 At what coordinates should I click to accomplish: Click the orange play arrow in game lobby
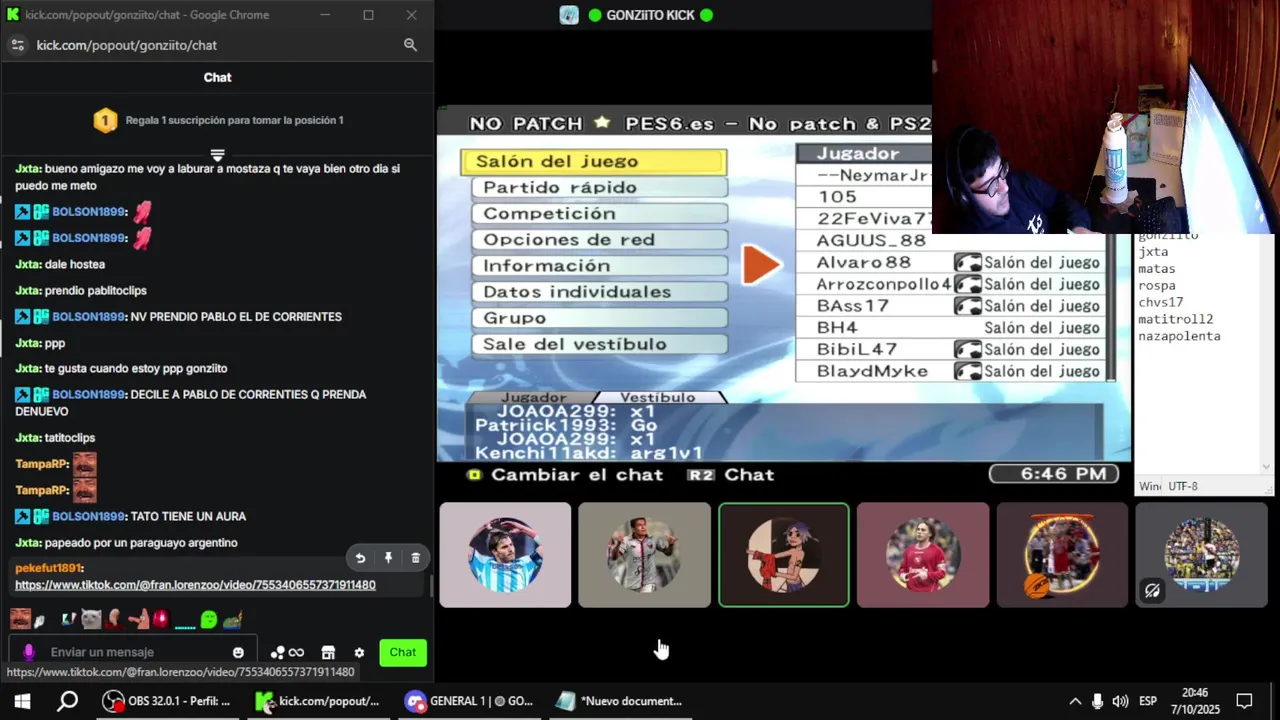762,265
